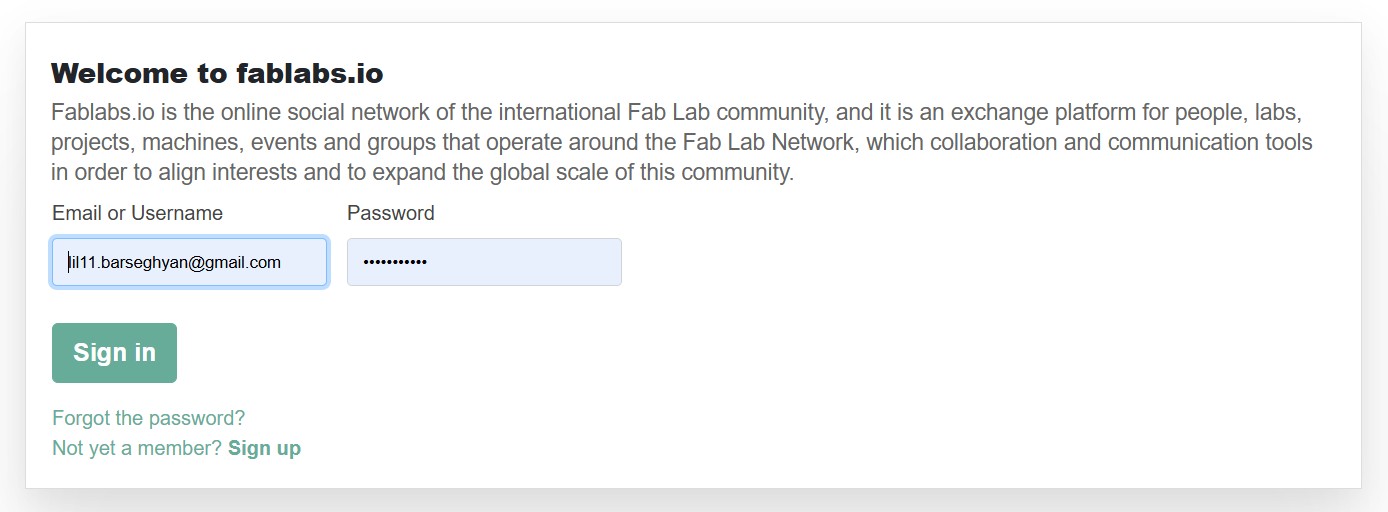Screen dimensions: 1388x512
Task: Click the Welcome to fablabs.io heading
Action: 217,73
